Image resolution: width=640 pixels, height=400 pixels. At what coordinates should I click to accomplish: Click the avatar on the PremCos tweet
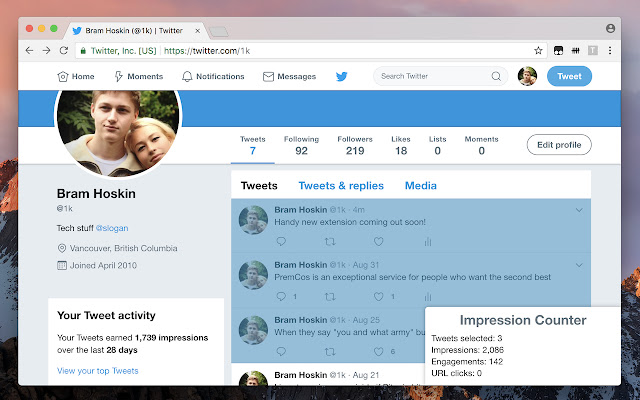[x=253, y=275]
